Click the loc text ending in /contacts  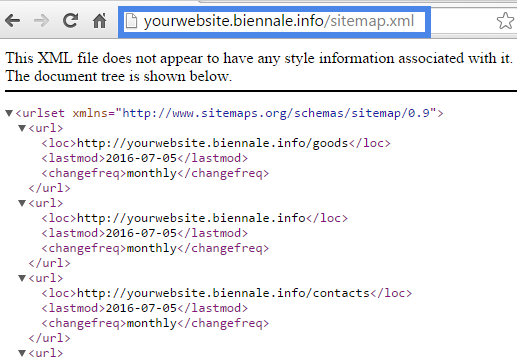(x=223, y=293)
